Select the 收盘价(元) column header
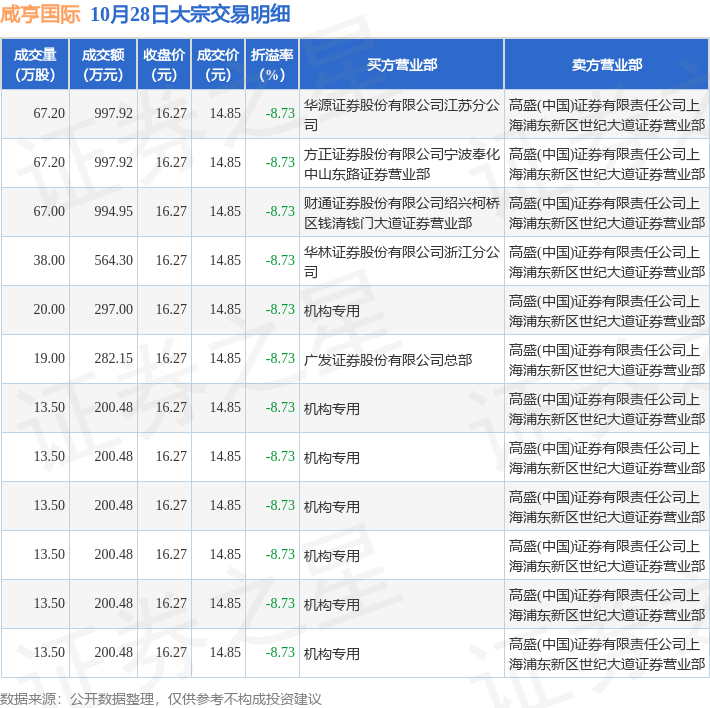The image size is (710, 708). [x=164, y=64]
